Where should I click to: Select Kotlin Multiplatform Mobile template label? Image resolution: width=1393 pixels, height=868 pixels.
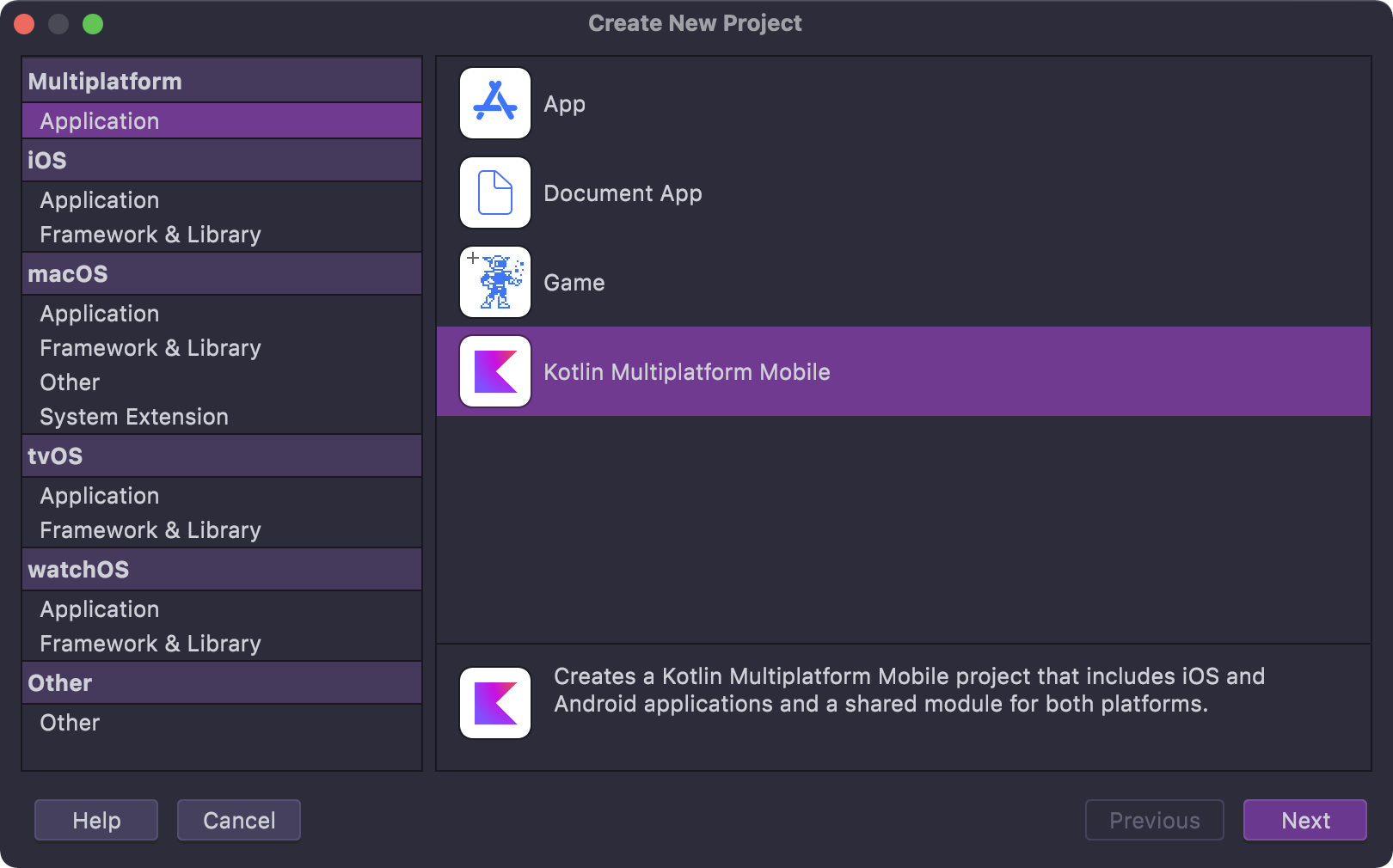(687, 372)
